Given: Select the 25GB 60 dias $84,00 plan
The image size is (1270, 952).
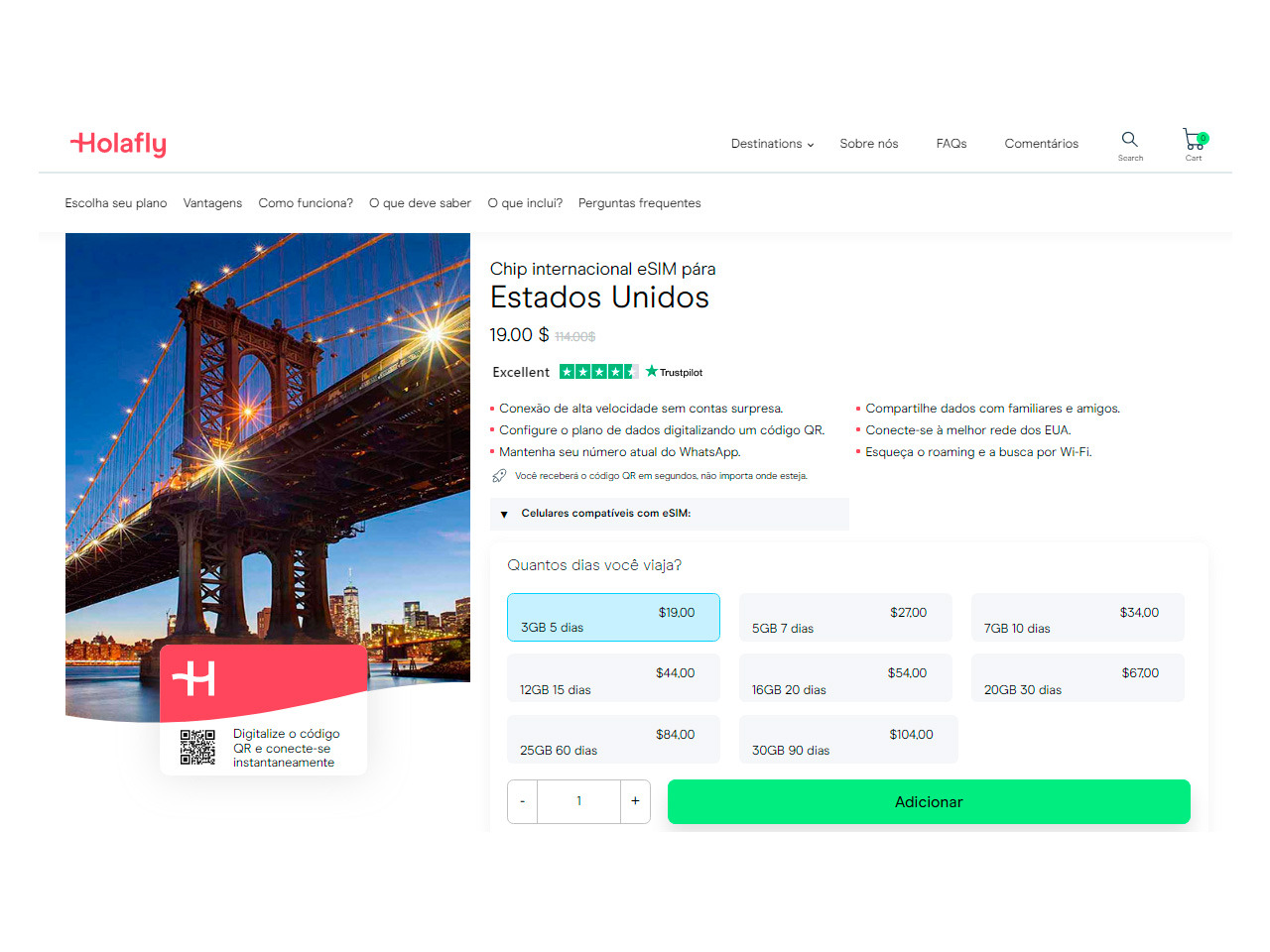Looking at the screenshot, I should pos(613,740).
